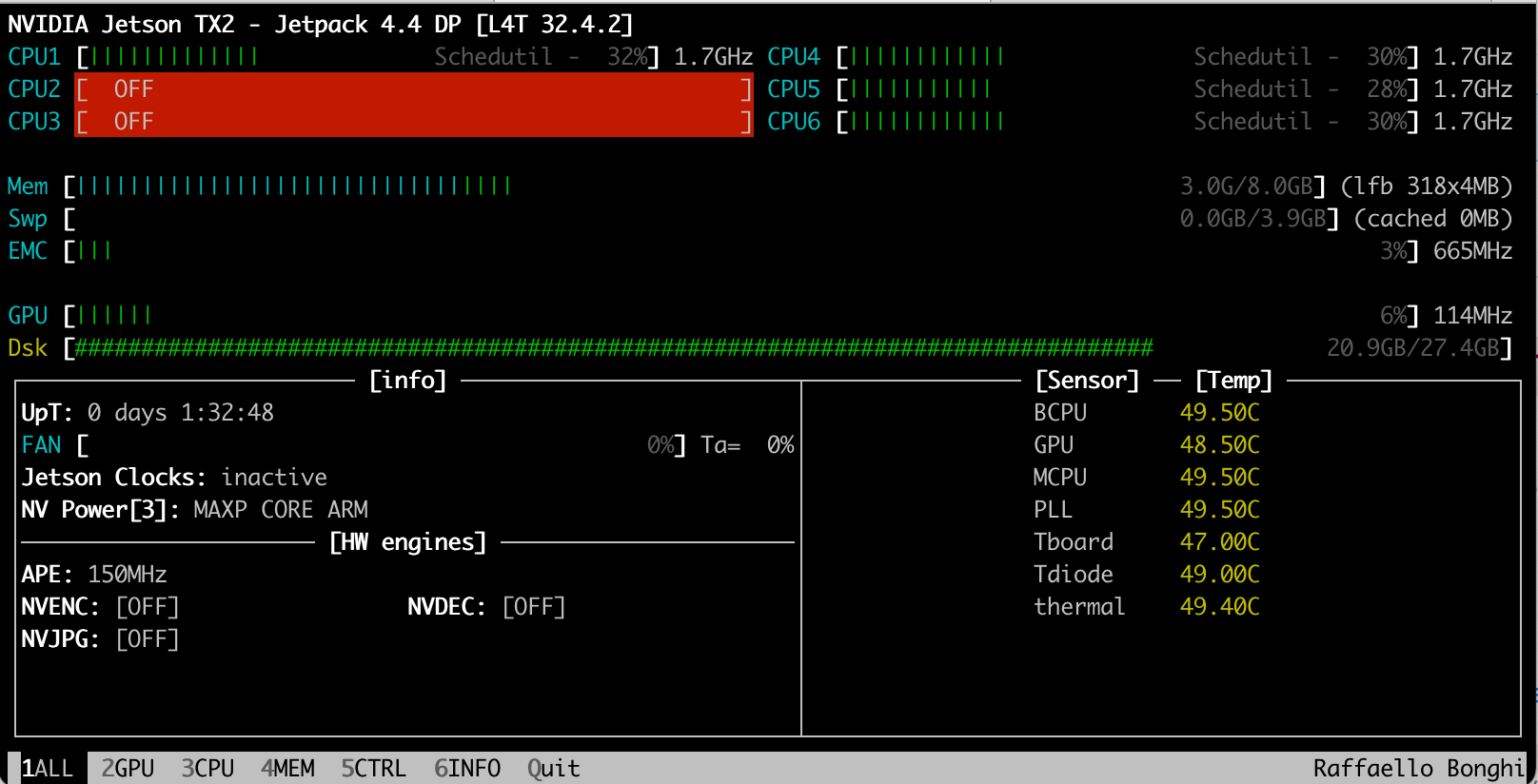Click the Tdiode 49.00C temperature
Viewport: 1538px width, 784px height.
pos(1220,574)
